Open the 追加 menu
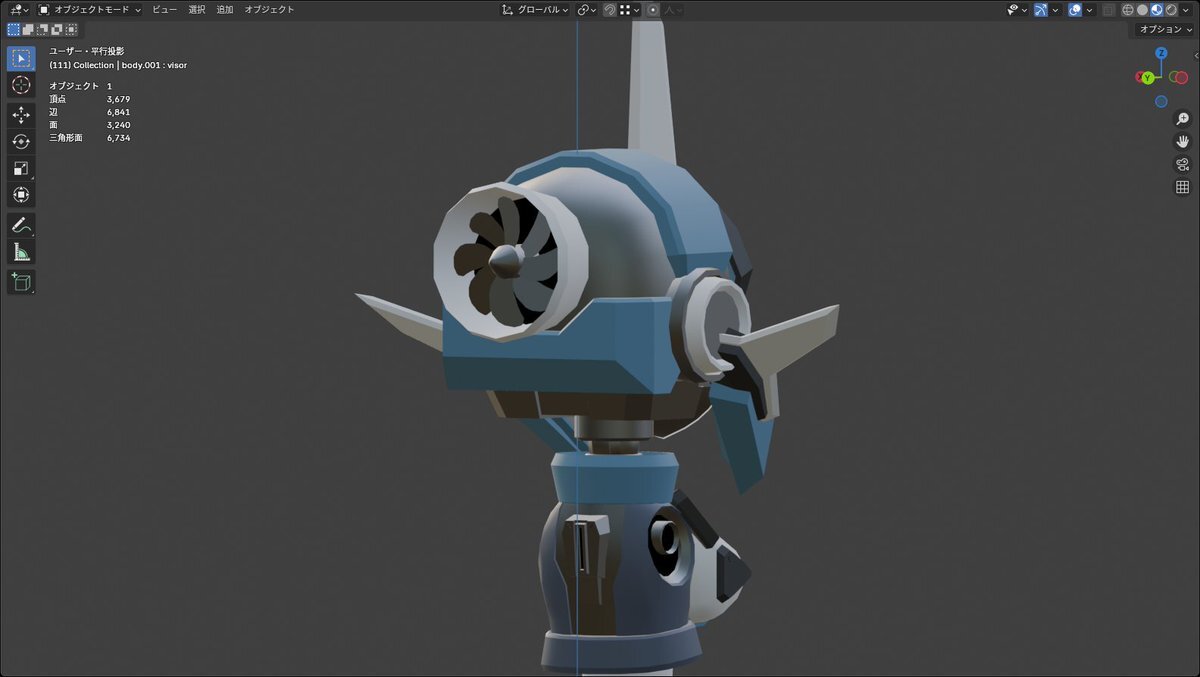The image size is (1200, 677). (x=225, y=10)
